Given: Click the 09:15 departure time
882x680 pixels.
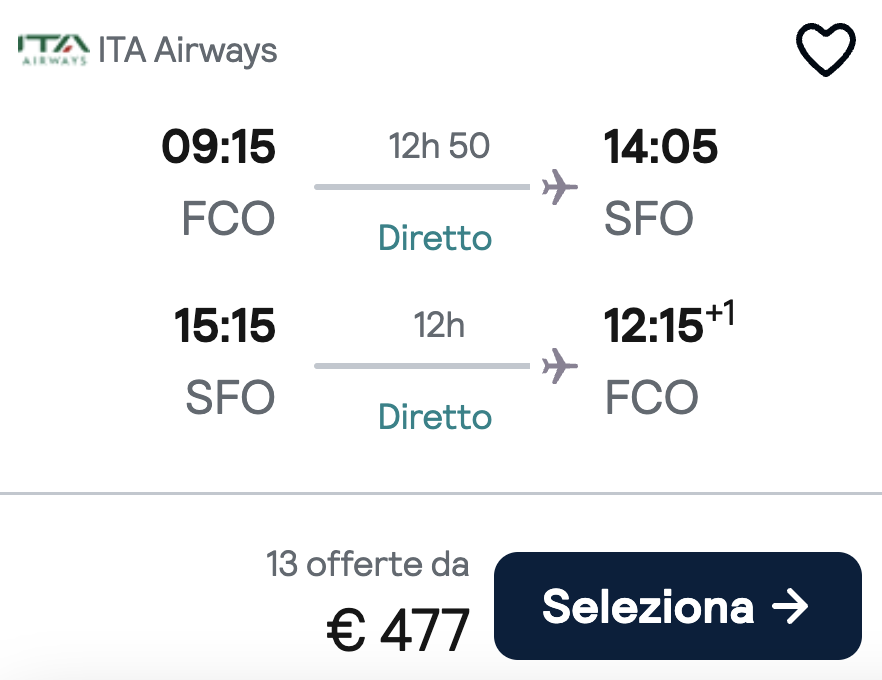Looking at the screenshot, I should [x=218, y=146].
